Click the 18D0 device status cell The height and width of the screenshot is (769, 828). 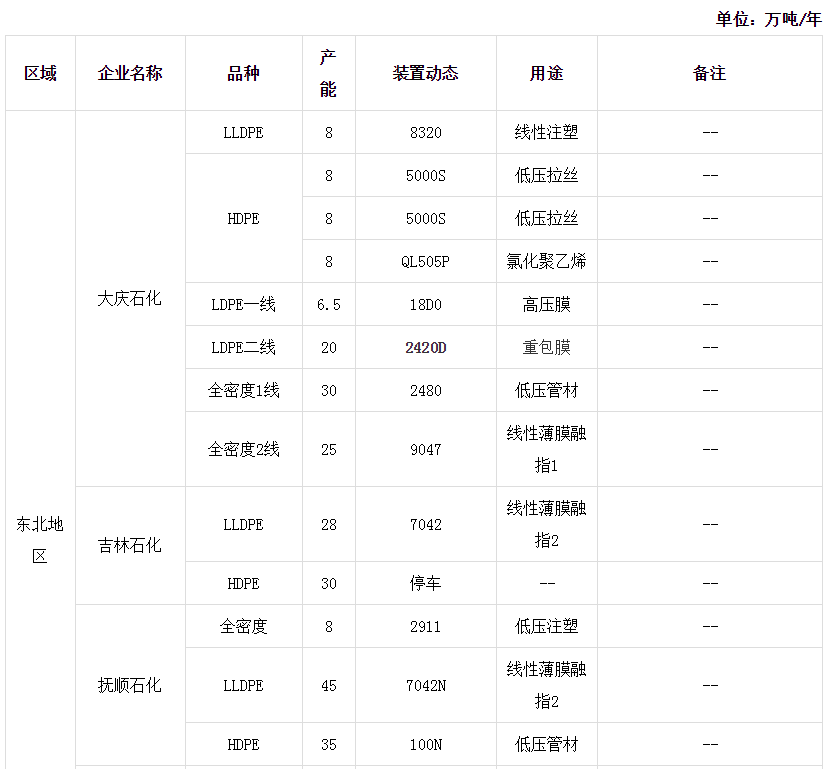pyautogui.click(x=426, y=304)
